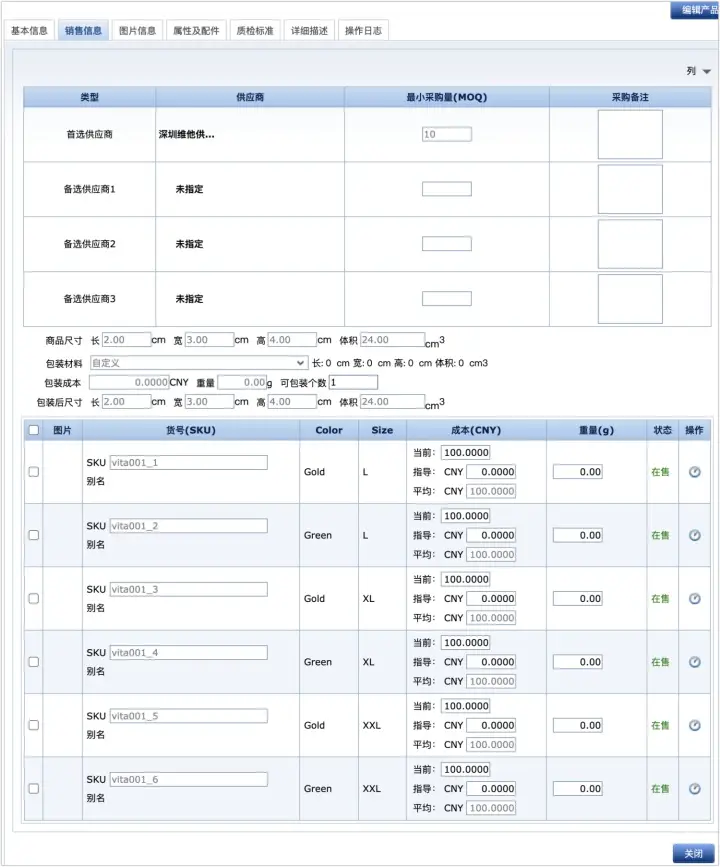Click the clock icon for SKU vita001_2

[695, 535]
